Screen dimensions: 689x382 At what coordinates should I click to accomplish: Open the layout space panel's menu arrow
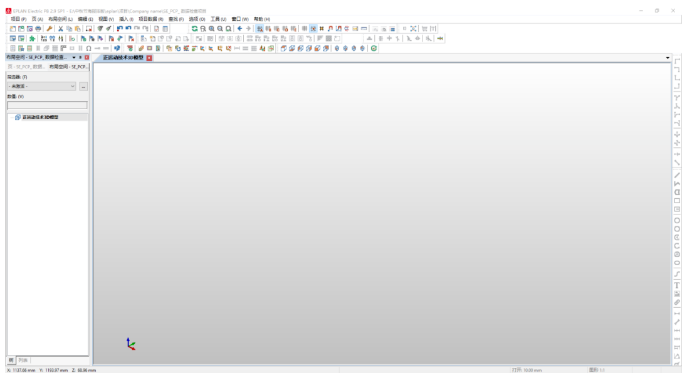click(x=74, y=58)
